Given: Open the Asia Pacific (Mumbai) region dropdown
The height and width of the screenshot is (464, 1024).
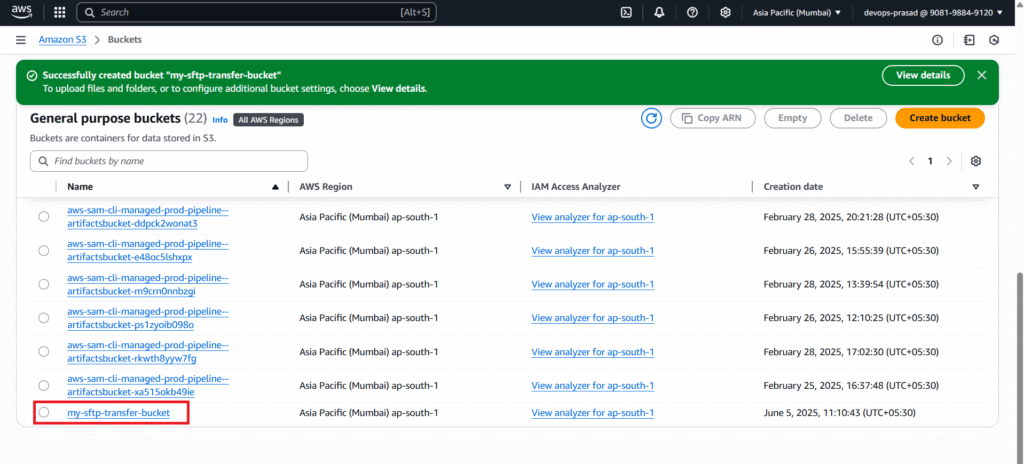Looking at the screenshot, I should (796, 12).
